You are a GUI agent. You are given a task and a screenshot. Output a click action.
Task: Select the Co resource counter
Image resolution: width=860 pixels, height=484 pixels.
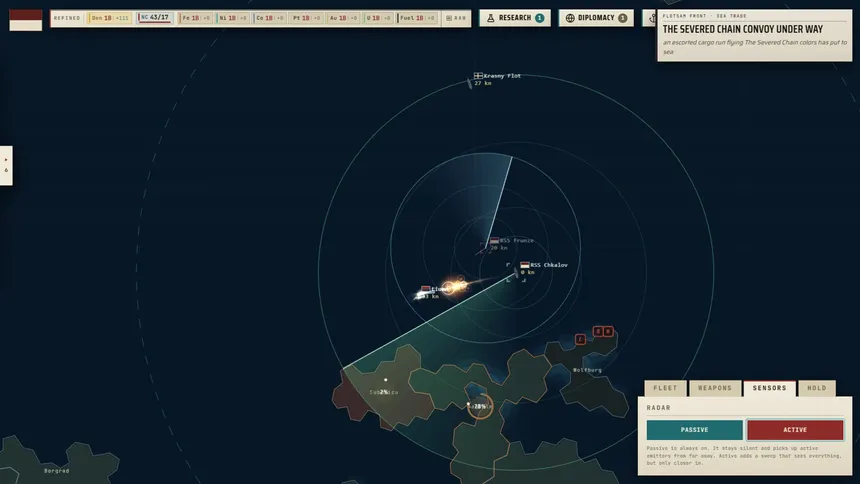(x=269, y=18)
